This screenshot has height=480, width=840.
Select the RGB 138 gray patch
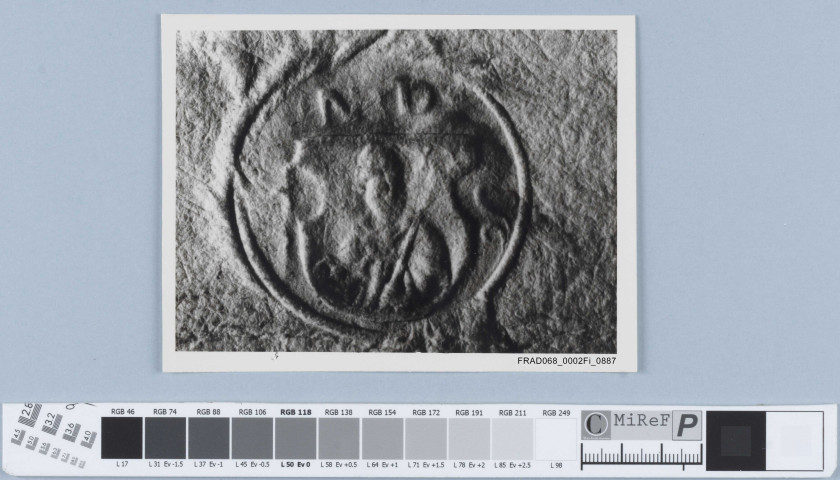[339, 438]
